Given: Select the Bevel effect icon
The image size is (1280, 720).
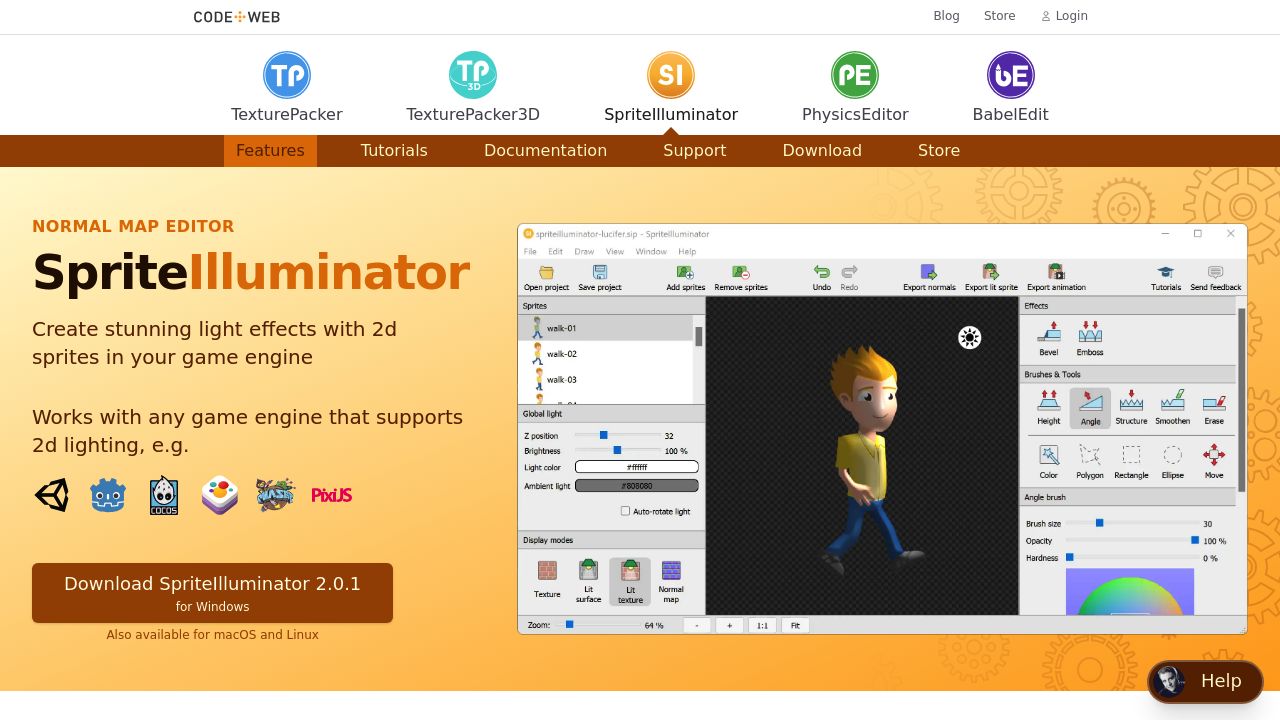Looking at the screenshot, I should point(1049,333).
